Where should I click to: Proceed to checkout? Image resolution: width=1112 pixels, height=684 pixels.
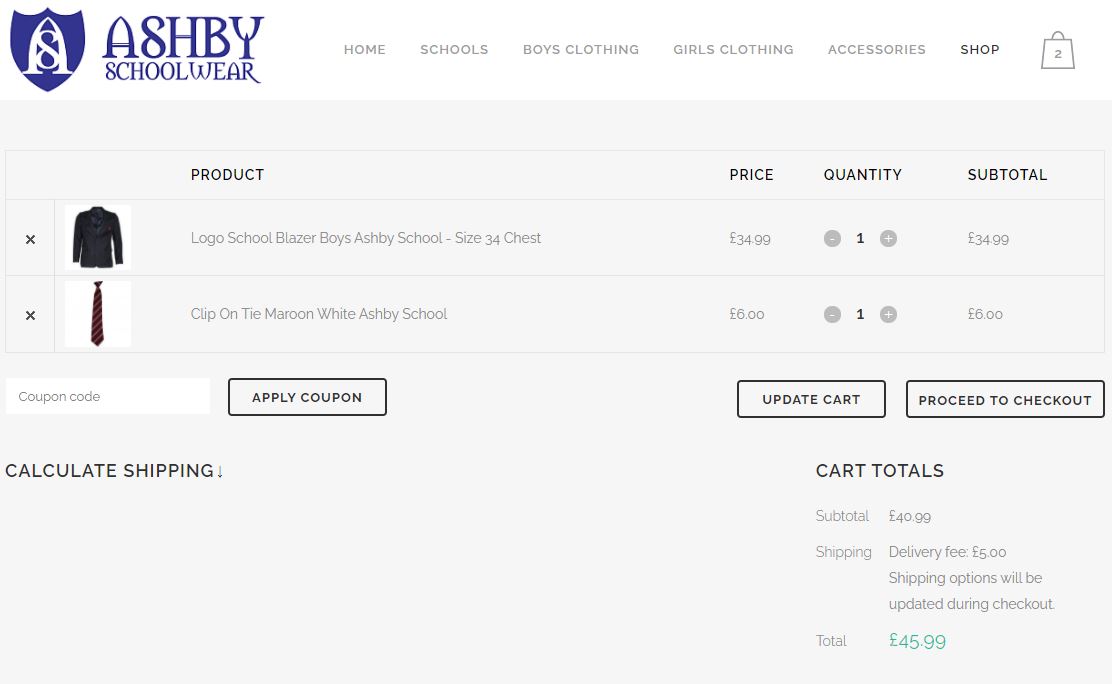[x=1005, y=399]
